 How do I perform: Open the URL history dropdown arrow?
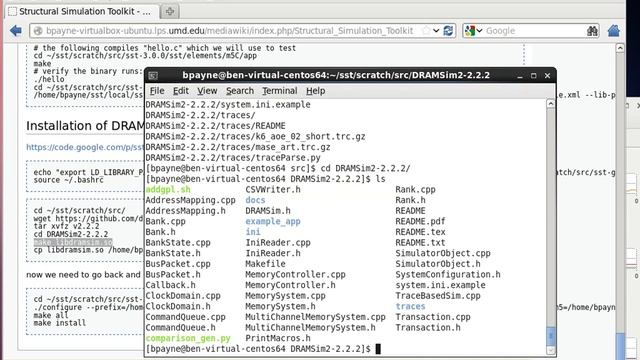click(436, 31)
